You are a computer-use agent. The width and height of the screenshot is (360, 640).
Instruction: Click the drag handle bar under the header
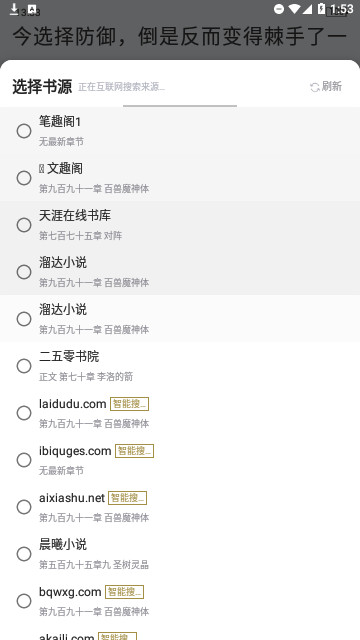click(180, 106)
